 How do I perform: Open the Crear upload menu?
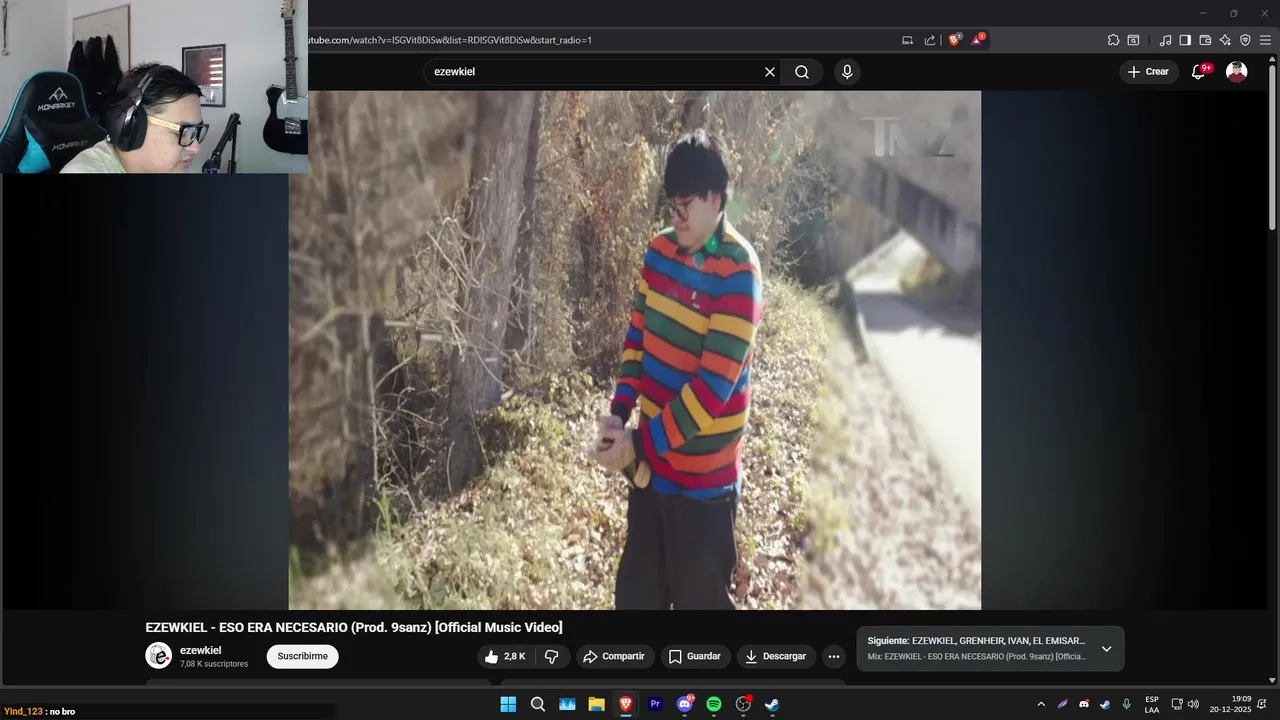point(1148,72)
